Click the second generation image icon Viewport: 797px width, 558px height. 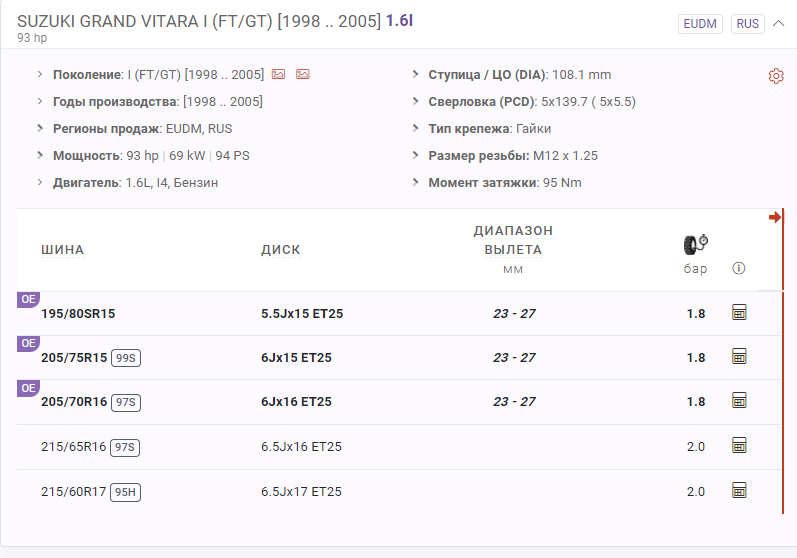pyautogui.click(x=303, y=74)
